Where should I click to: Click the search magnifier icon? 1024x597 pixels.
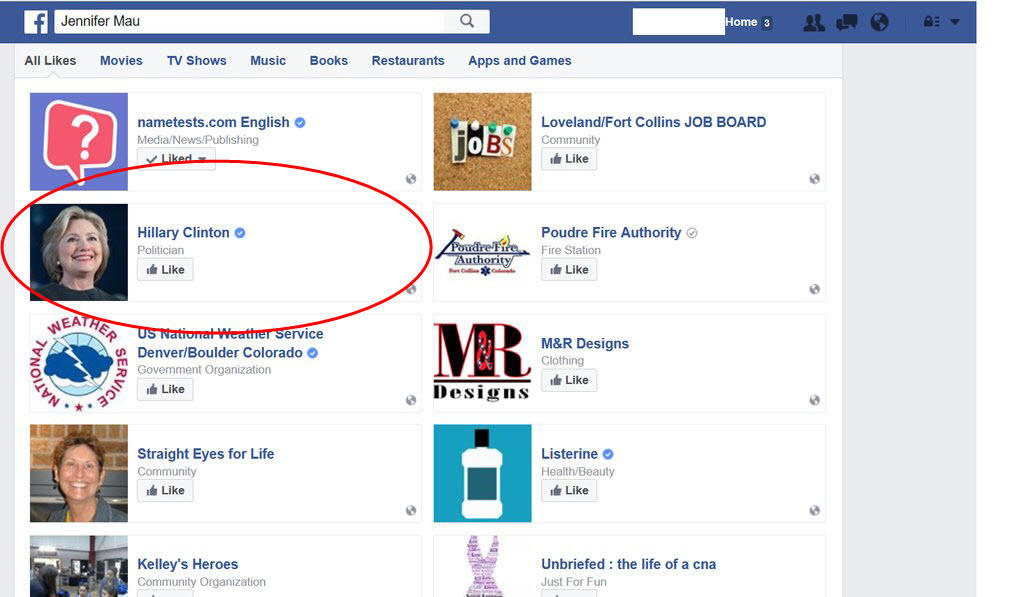pyautogui.click(x=467, y=21)
